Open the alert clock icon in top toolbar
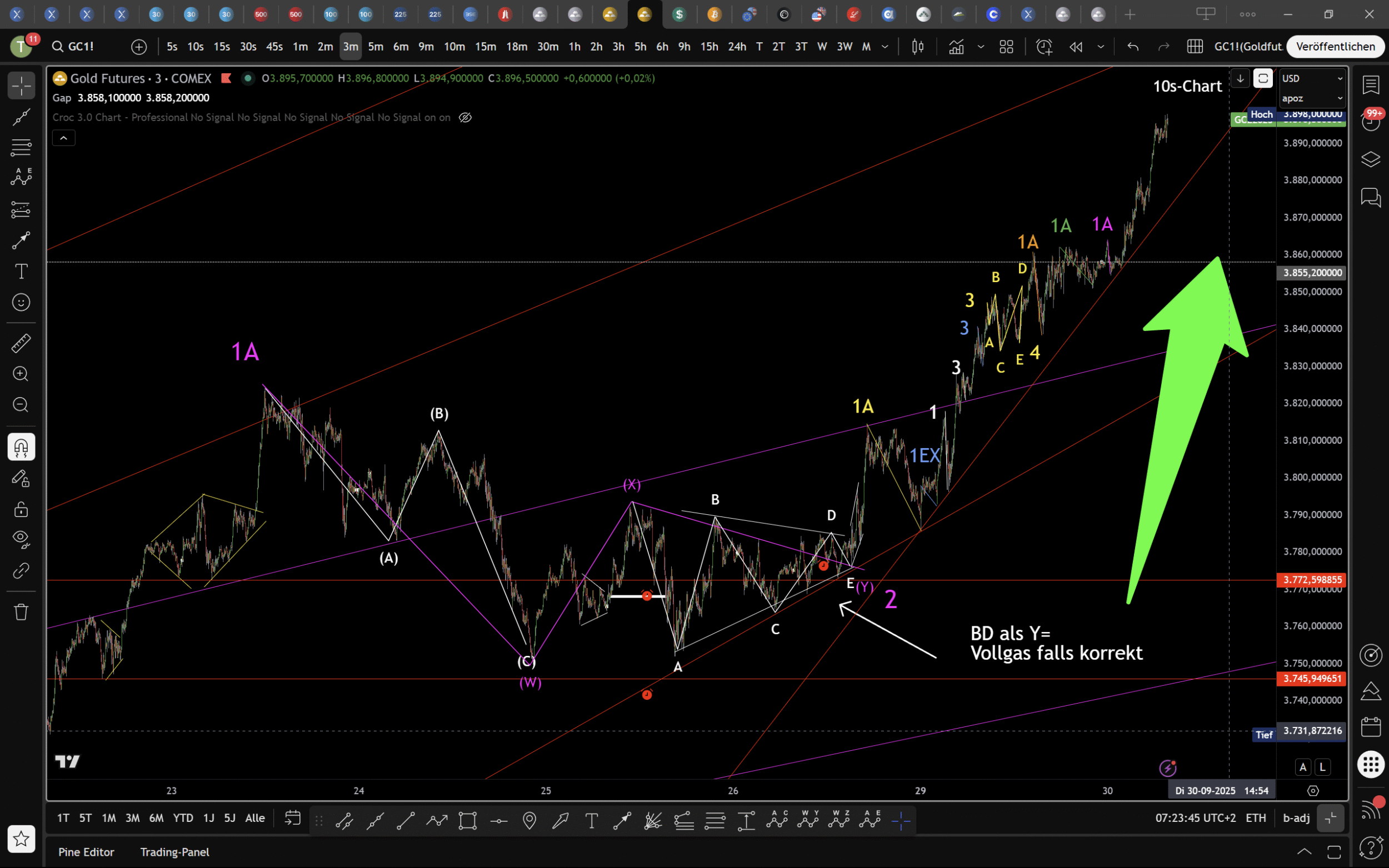 tap(1044, 47)
